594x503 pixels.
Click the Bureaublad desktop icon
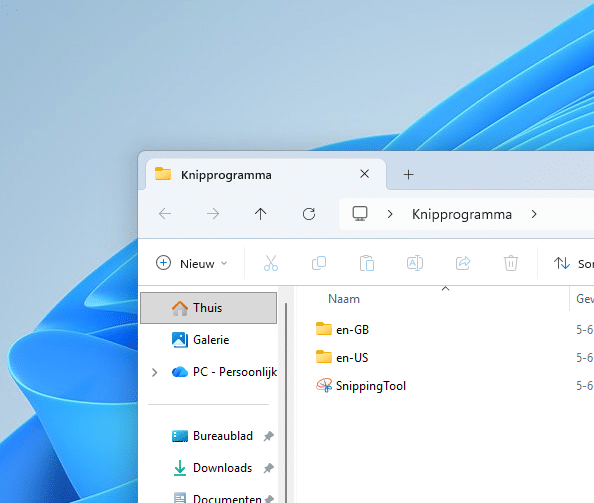[x=180, y=436]
